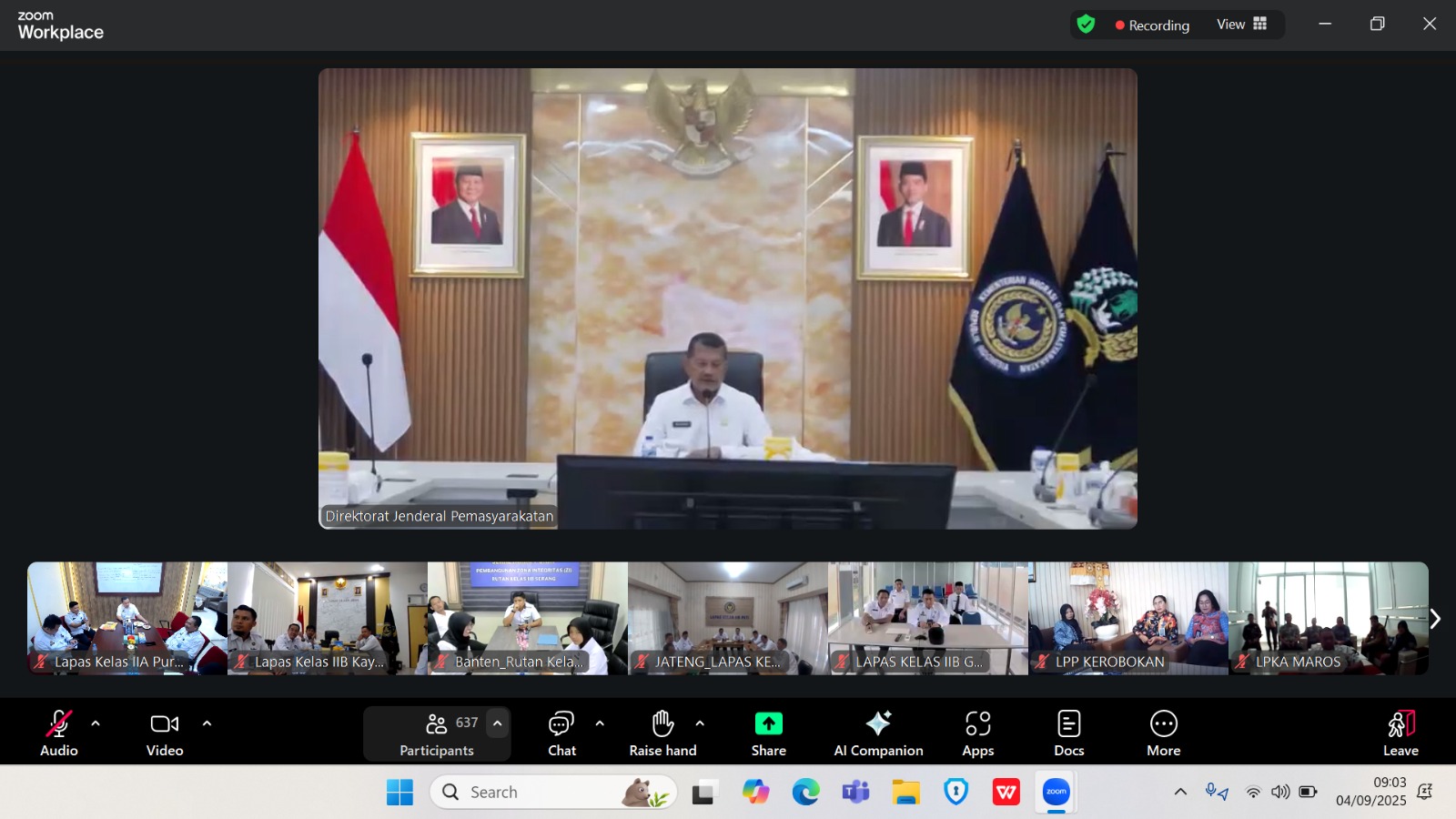Unmute the microphone with Audio button
This screenshot has width=1456, height=819.
point(59,733)
